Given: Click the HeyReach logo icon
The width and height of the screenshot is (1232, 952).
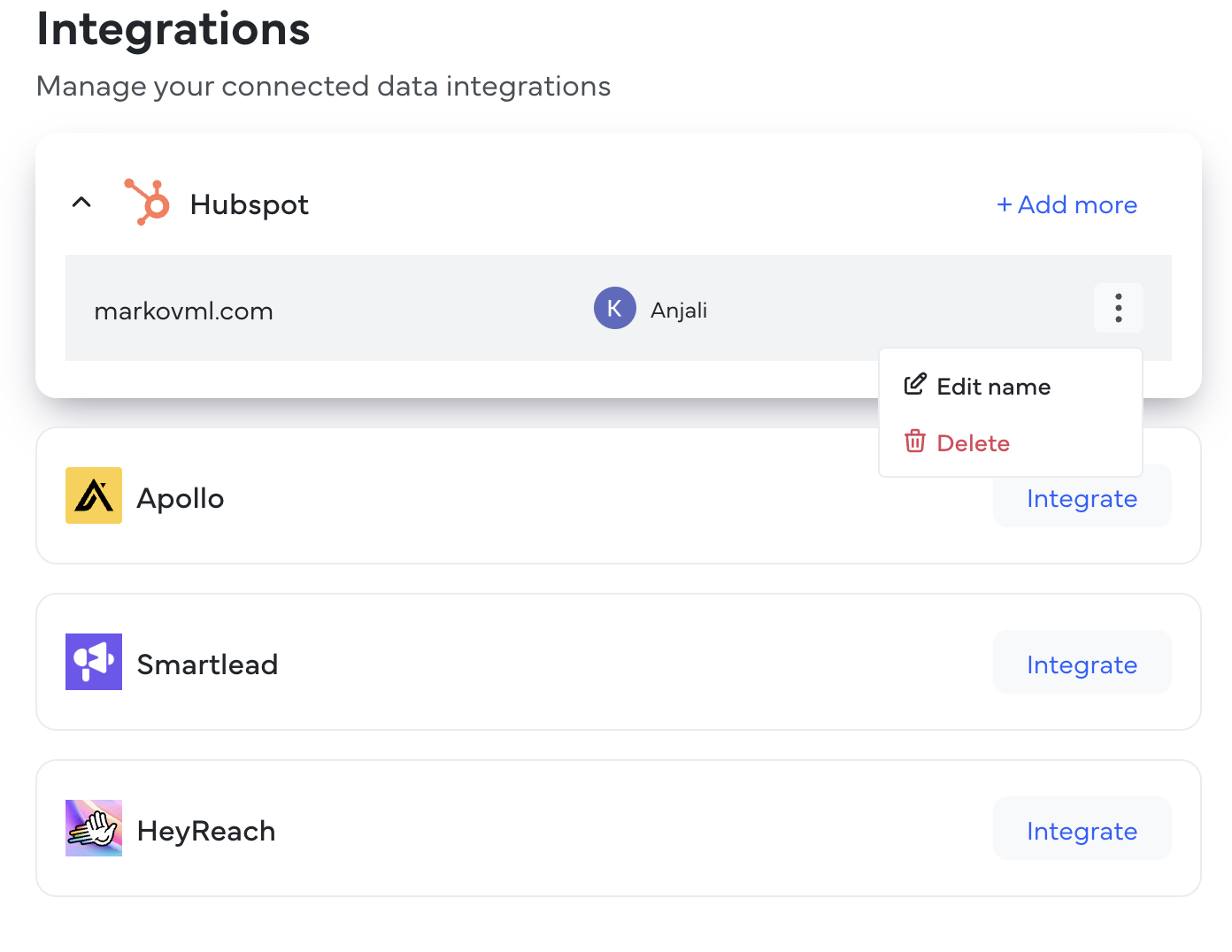Looking at the screenshot, I should 94,828.
